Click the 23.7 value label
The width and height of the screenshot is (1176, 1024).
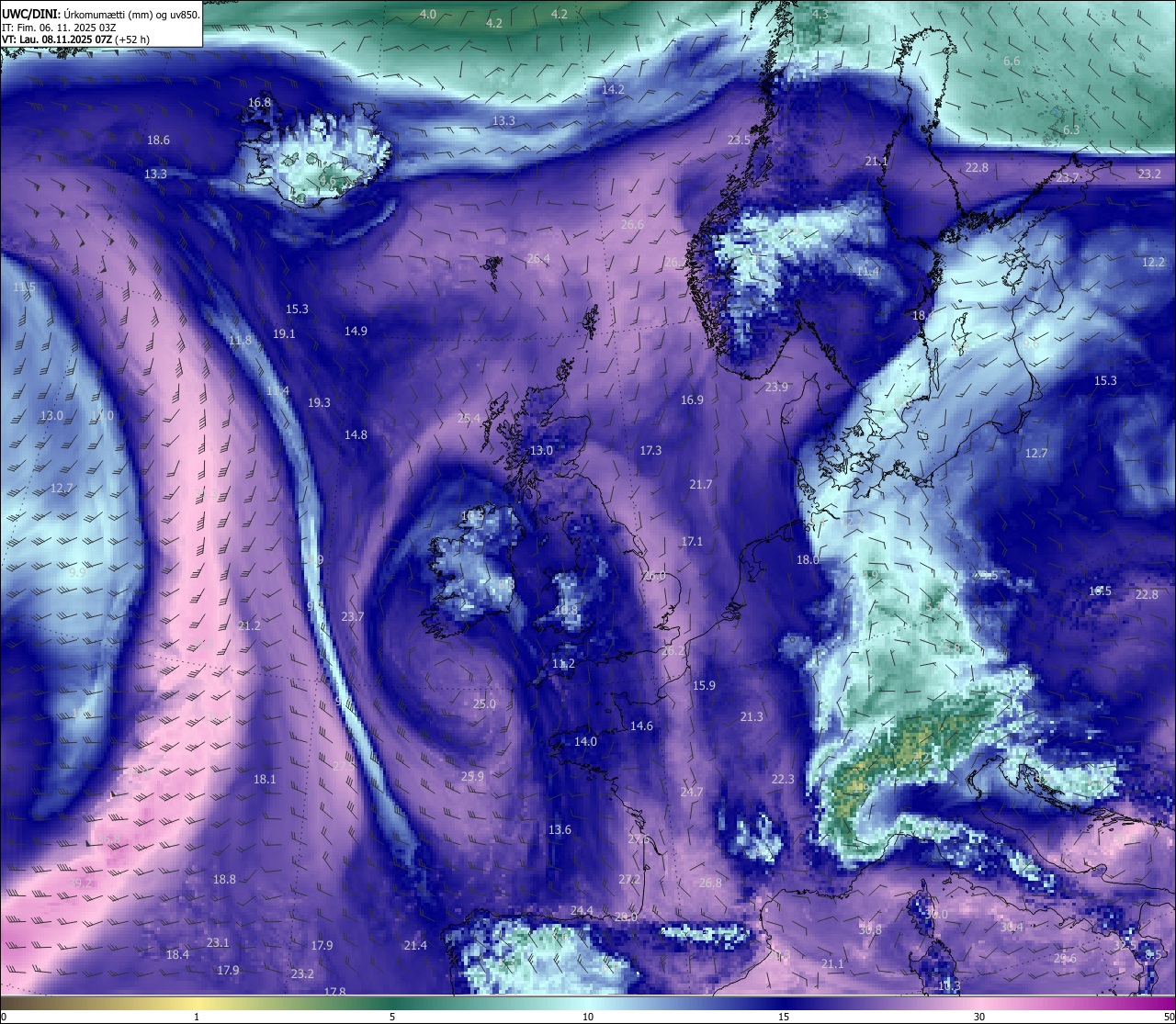(353, 617)
